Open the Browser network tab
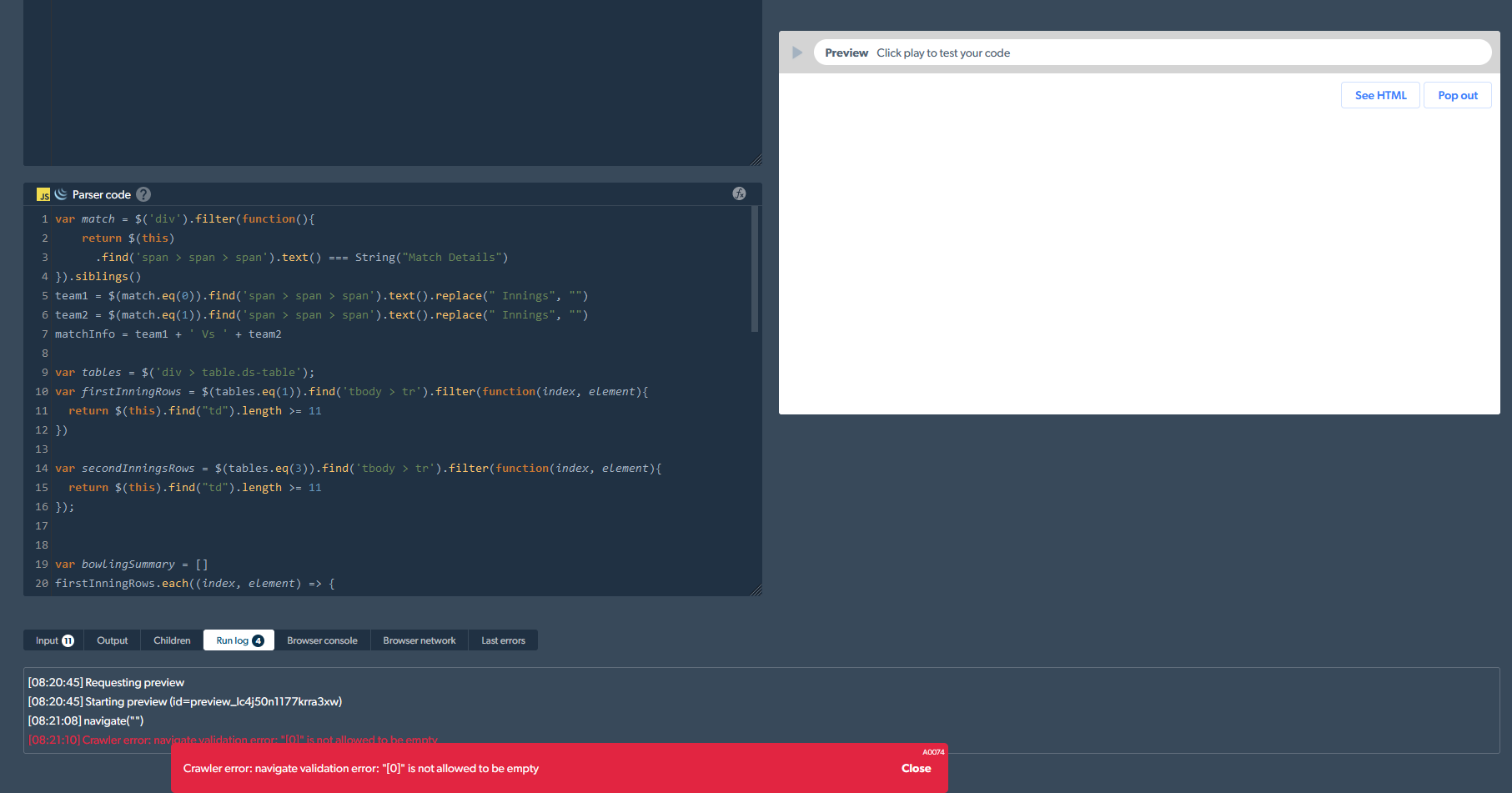 click(419, 640)
